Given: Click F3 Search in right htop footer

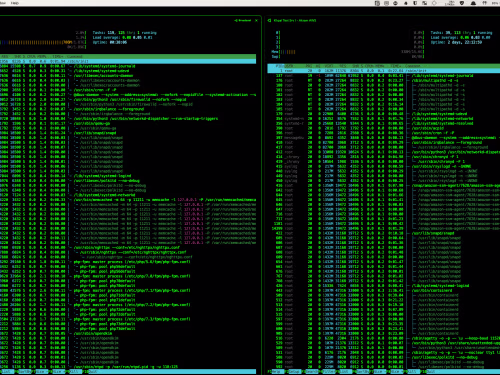Looking at the screenshot, I should tap(309, 371).
